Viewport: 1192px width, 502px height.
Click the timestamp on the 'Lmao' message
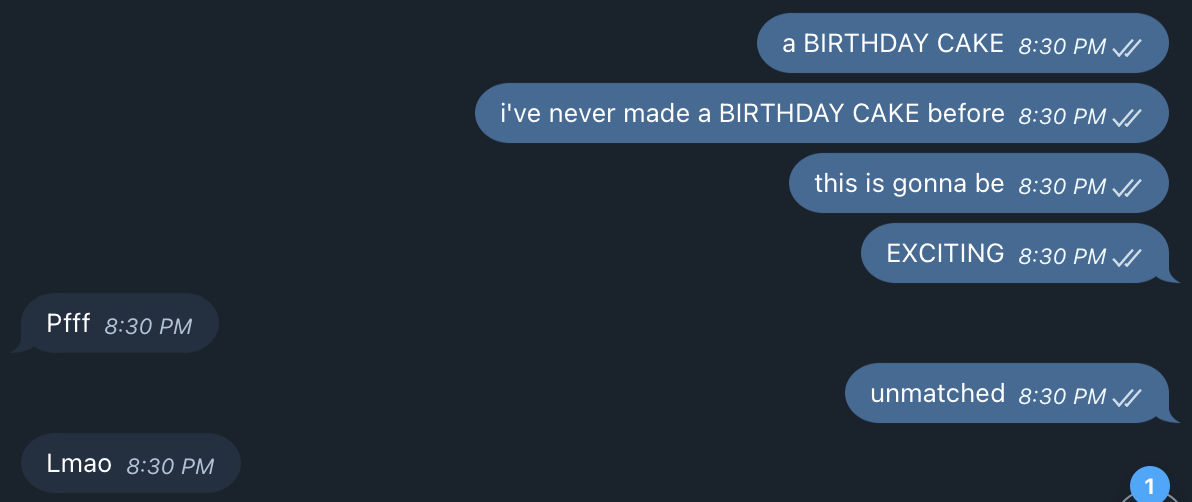pos(170,466)
